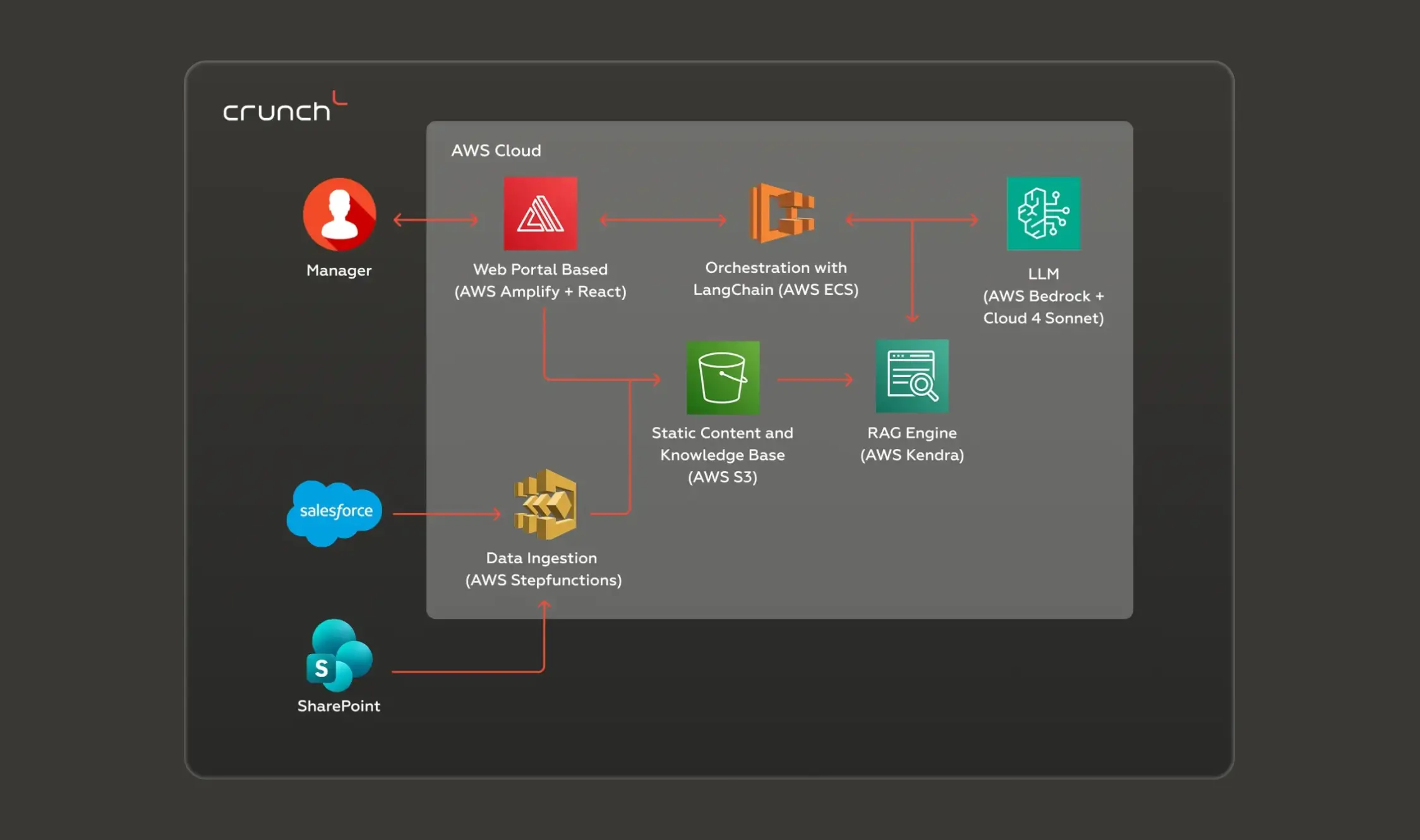Click the "Manager" label text
This screenshot has width=1420, height=840.
[x=339, y=270]
